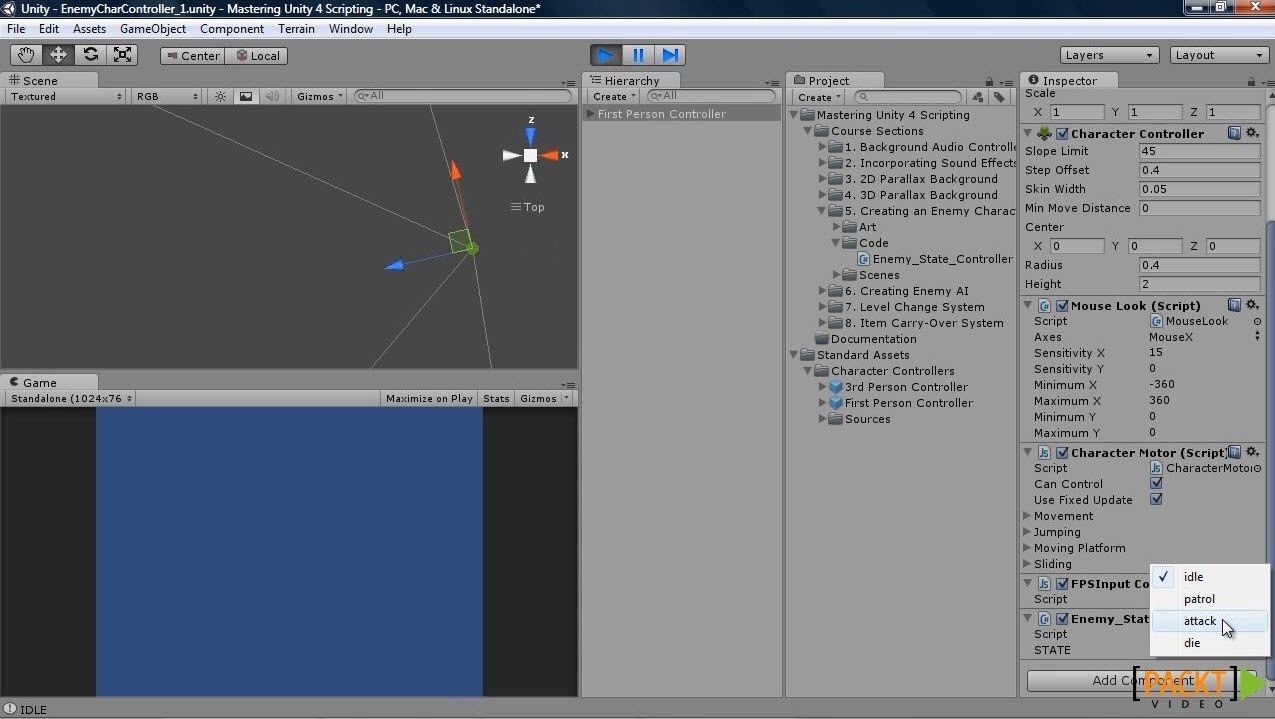Click Project search-by-label tag icon

[998, 97]
